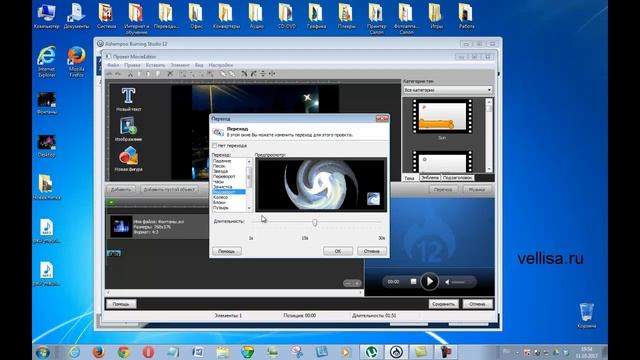The height and width of the screenshot is (360, 640).
Task: Click the Redo toolbar icon
Action: point(118,74)
